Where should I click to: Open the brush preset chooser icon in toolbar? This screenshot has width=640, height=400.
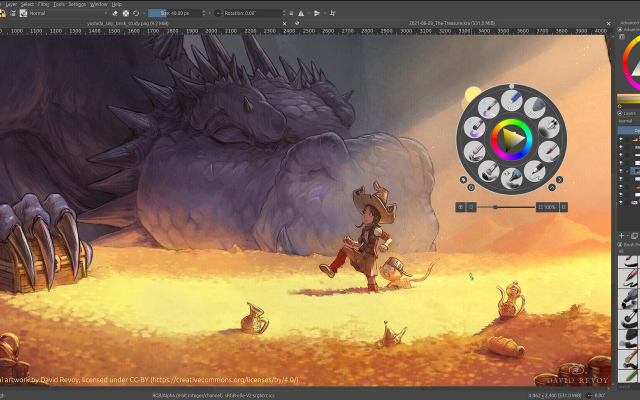(23, 13)
